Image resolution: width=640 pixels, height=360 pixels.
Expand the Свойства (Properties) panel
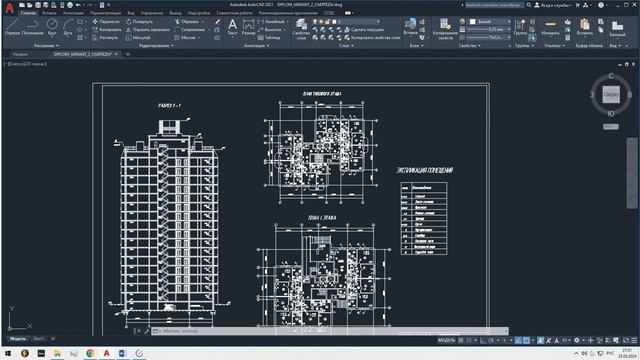pyautogui.click(x=469, y=46)
